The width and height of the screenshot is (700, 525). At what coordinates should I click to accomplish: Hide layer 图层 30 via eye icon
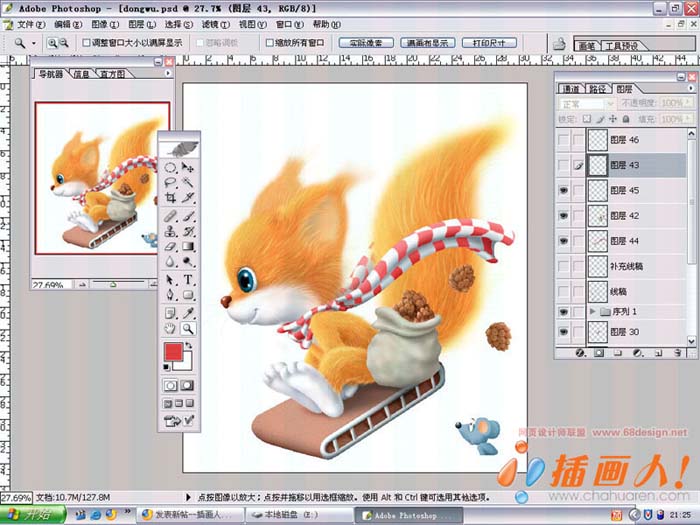564,332
